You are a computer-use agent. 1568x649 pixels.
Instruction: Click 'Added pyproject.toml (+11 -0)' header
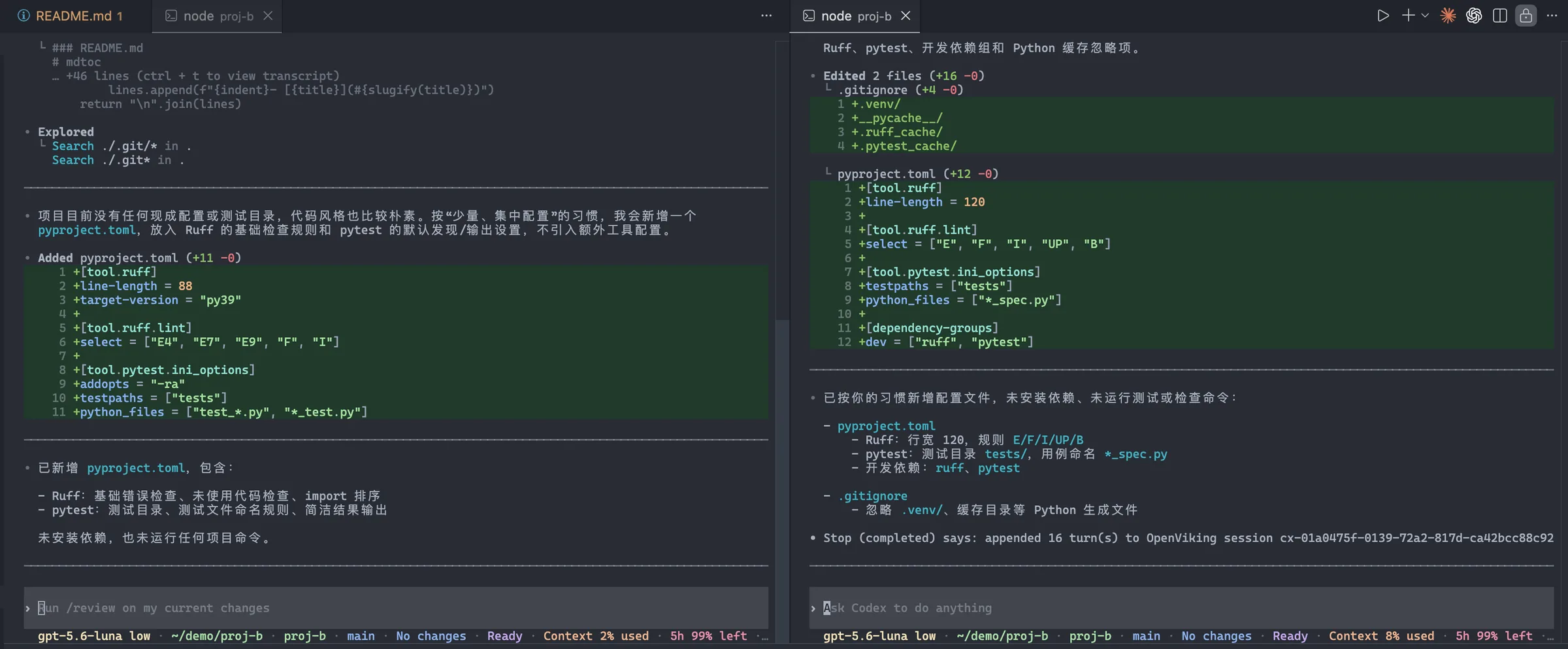click(x=140, y=258)
